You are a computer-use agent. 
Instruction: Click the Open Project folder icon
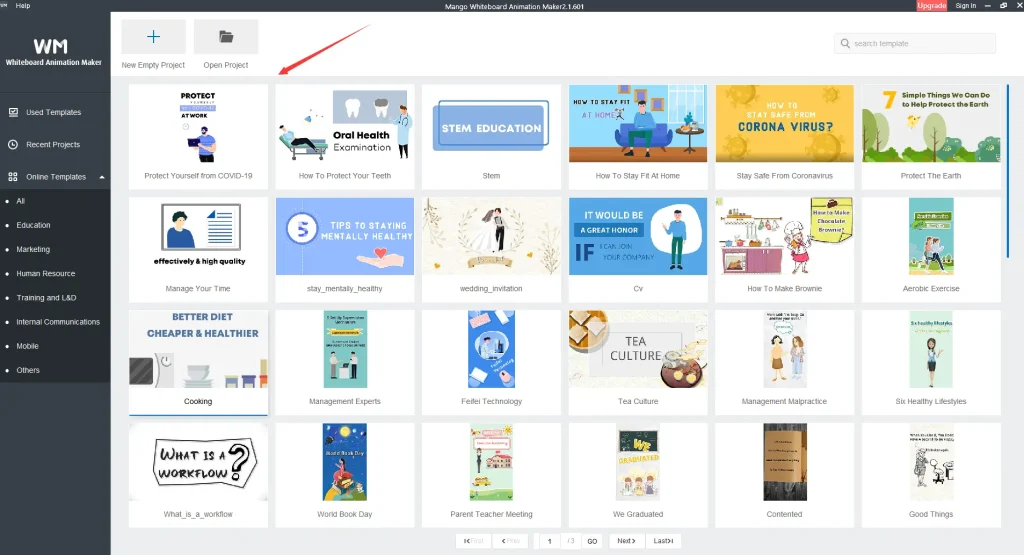226,37
